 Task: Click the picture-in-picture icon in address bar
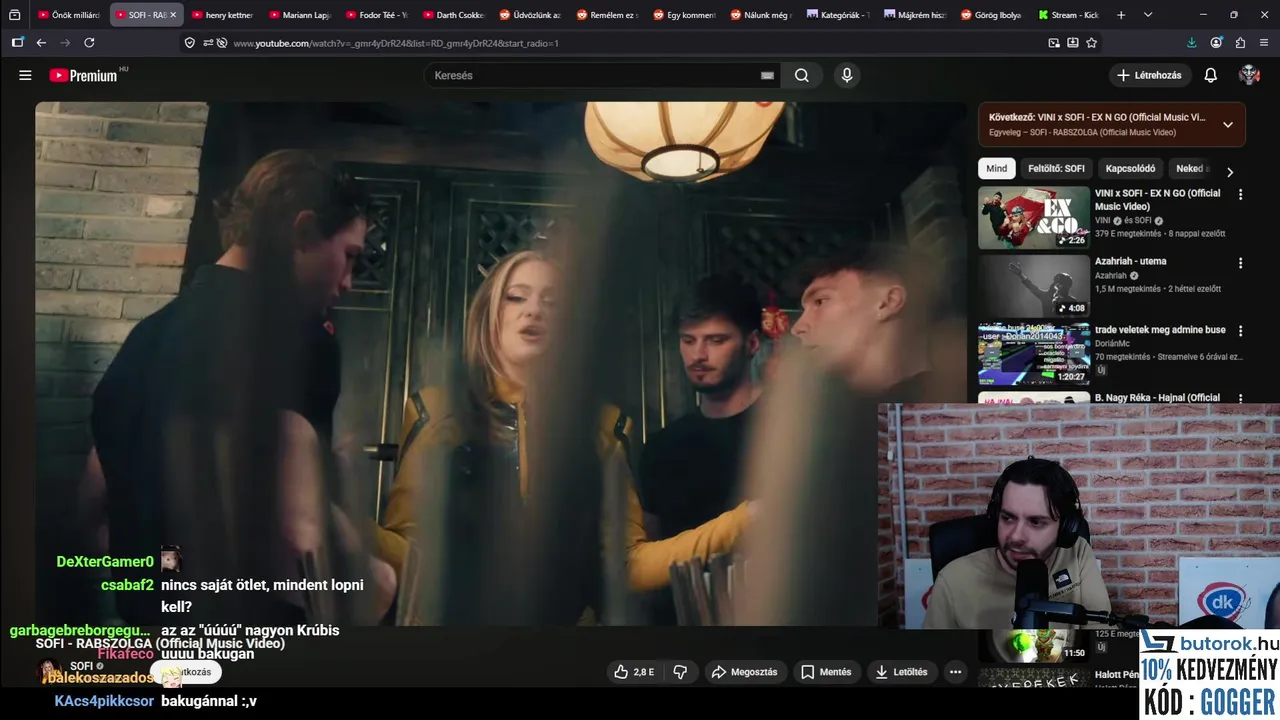tap(1054, 43)
